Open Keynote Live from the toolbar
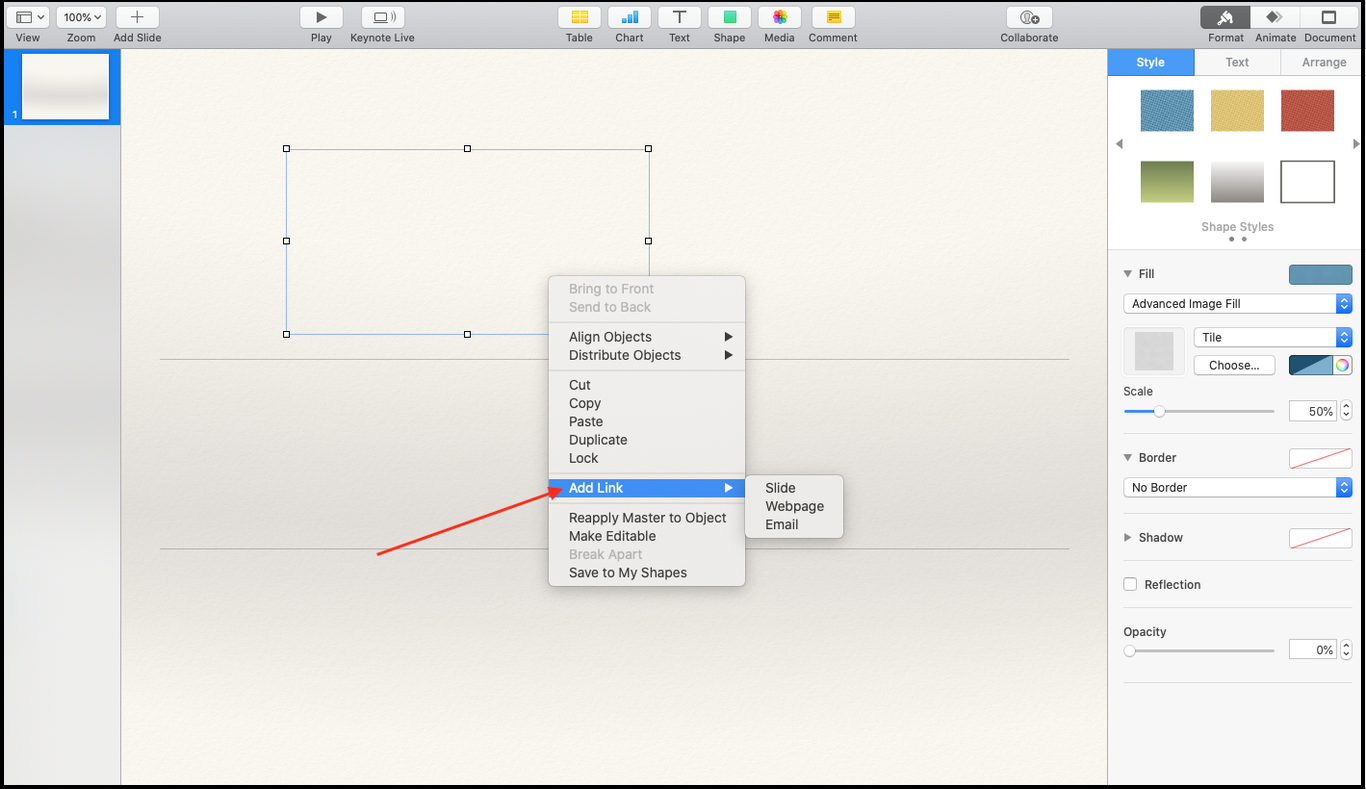Image resolution: width=1366 pixels, height=789 pixels. [382, 18]
